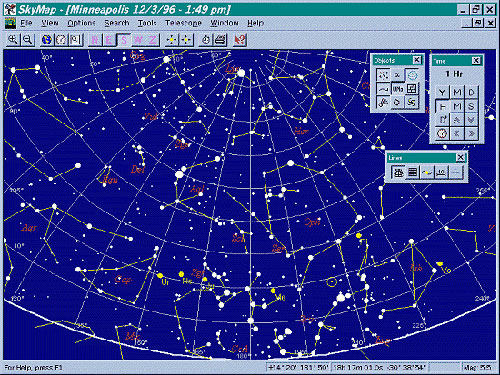500x375 pixels.
Task: Open the Telescope menu
Action: coord(183,23)
